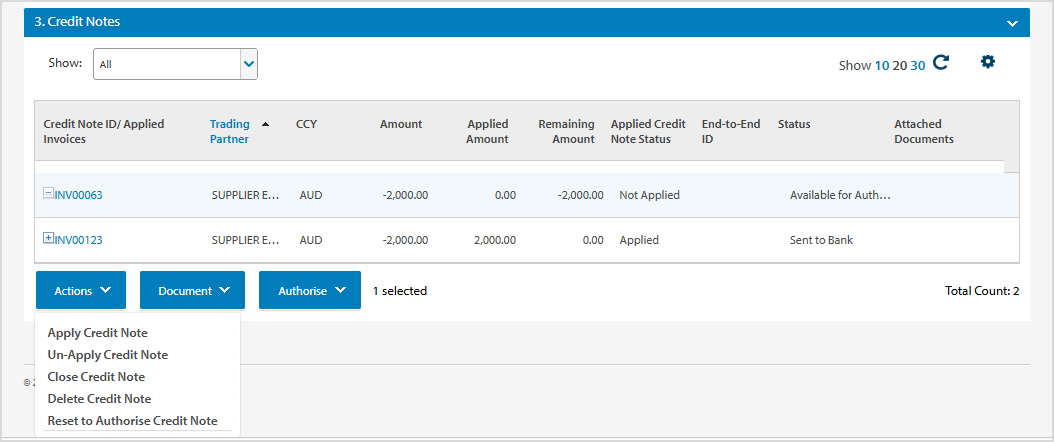Viewport: 1054px width, 442px height.
Task: Click the Available for Auth… status cell
Action: point(840,195)
